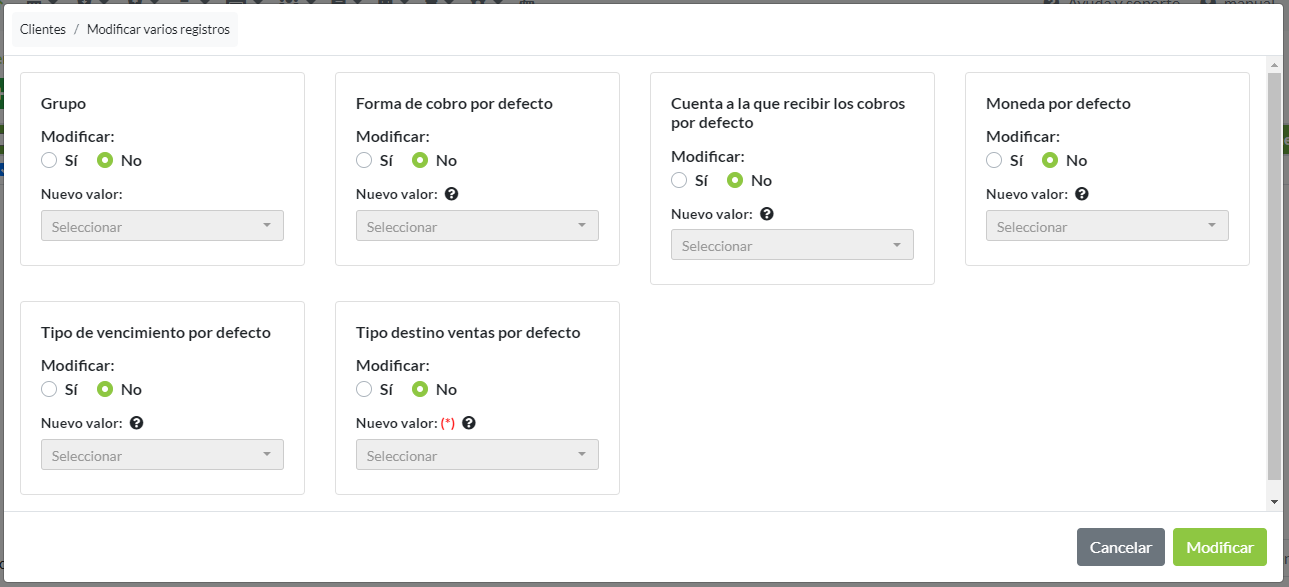This screenshot has height=587, width=1289.
Task: Click help icon for Cuenta cobros Nuevo valor
Action: (x=766, y=214)
